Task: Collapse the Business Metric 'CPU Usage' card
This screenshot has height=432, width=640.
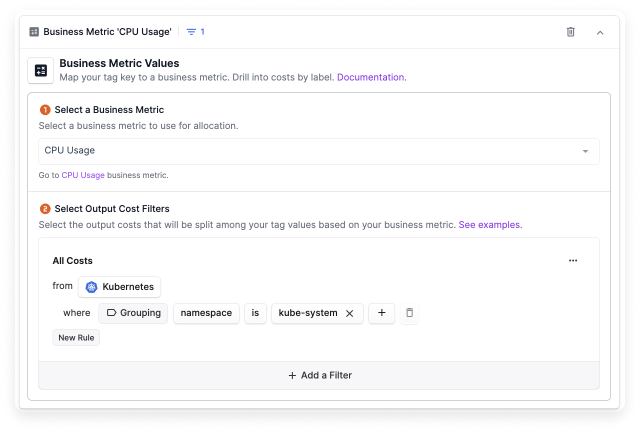Action: (600, 33)
